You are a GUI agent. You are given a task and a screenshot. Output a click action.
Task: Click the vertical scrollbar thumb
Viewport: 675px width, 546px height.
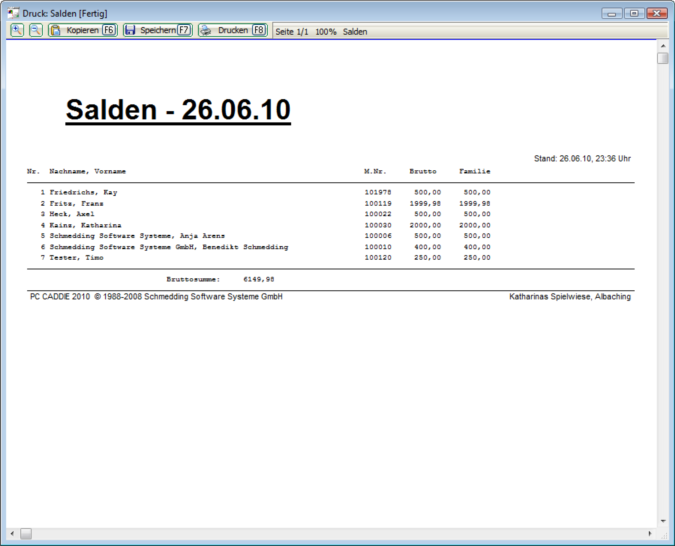point(663,58)
